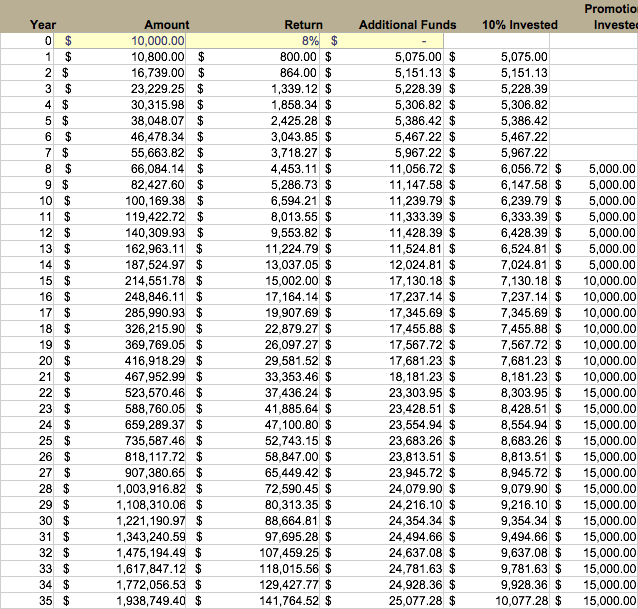The width and height of the screenshot is (638, 609).
Task: Select the amount cell 907,380.65
Action: (x=120, y=473)
